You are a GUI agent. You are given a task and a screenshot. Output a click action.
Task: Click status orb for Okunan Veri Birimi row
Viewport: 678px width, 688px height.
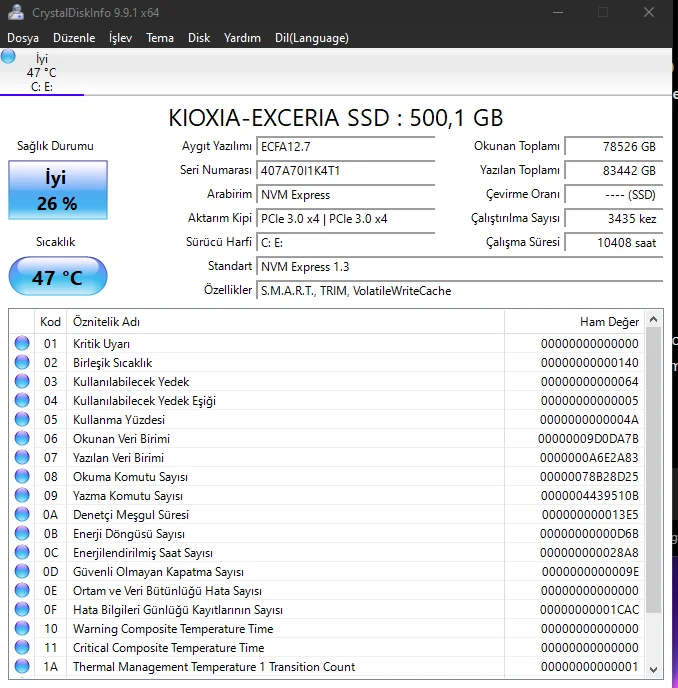[22, 438]
